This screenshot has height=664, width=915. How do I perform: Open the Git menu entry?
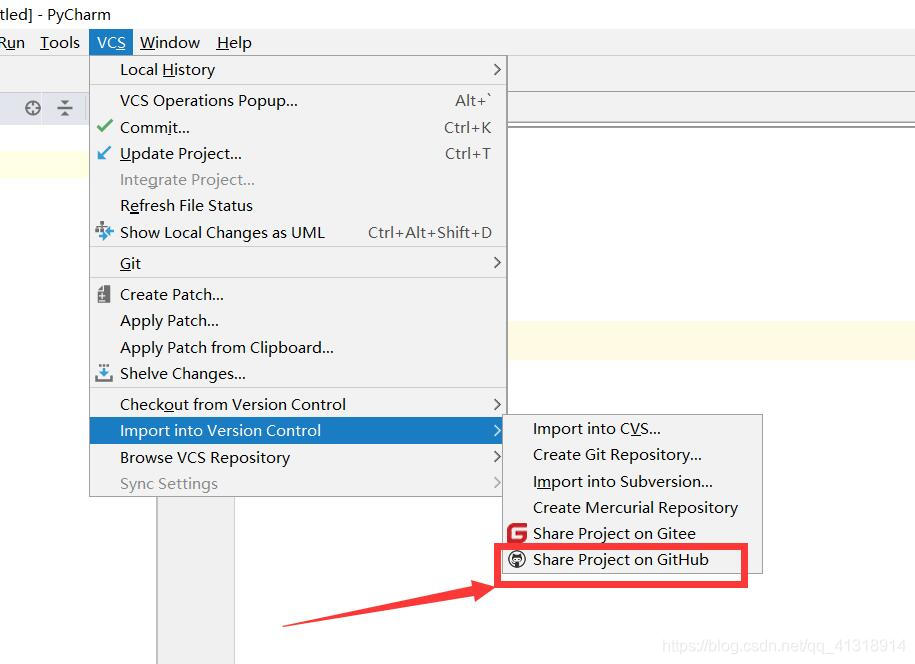pyautogui.click(x=298, y=263)
